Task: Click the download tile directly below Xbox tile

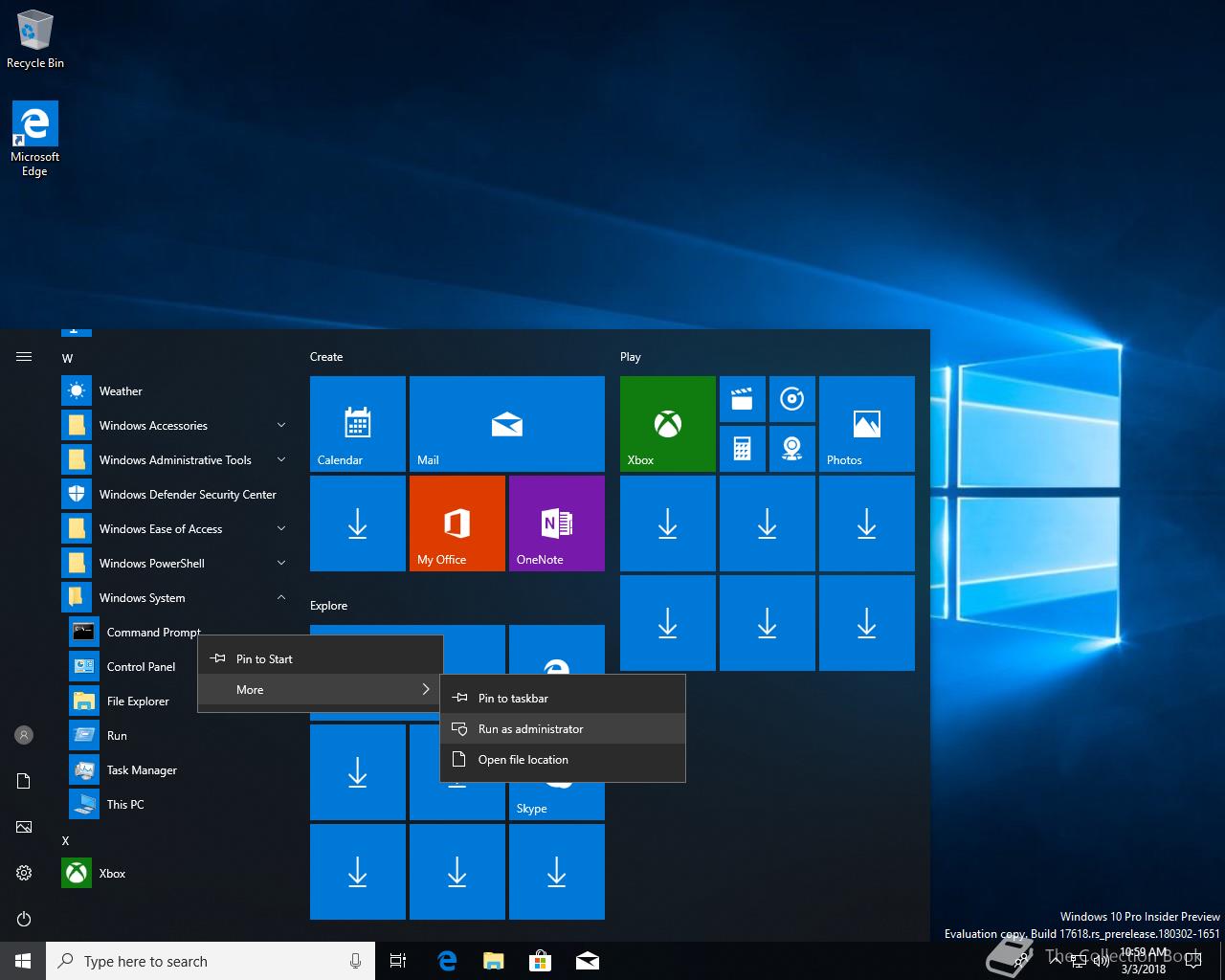Action: click(x=668, y=523)
